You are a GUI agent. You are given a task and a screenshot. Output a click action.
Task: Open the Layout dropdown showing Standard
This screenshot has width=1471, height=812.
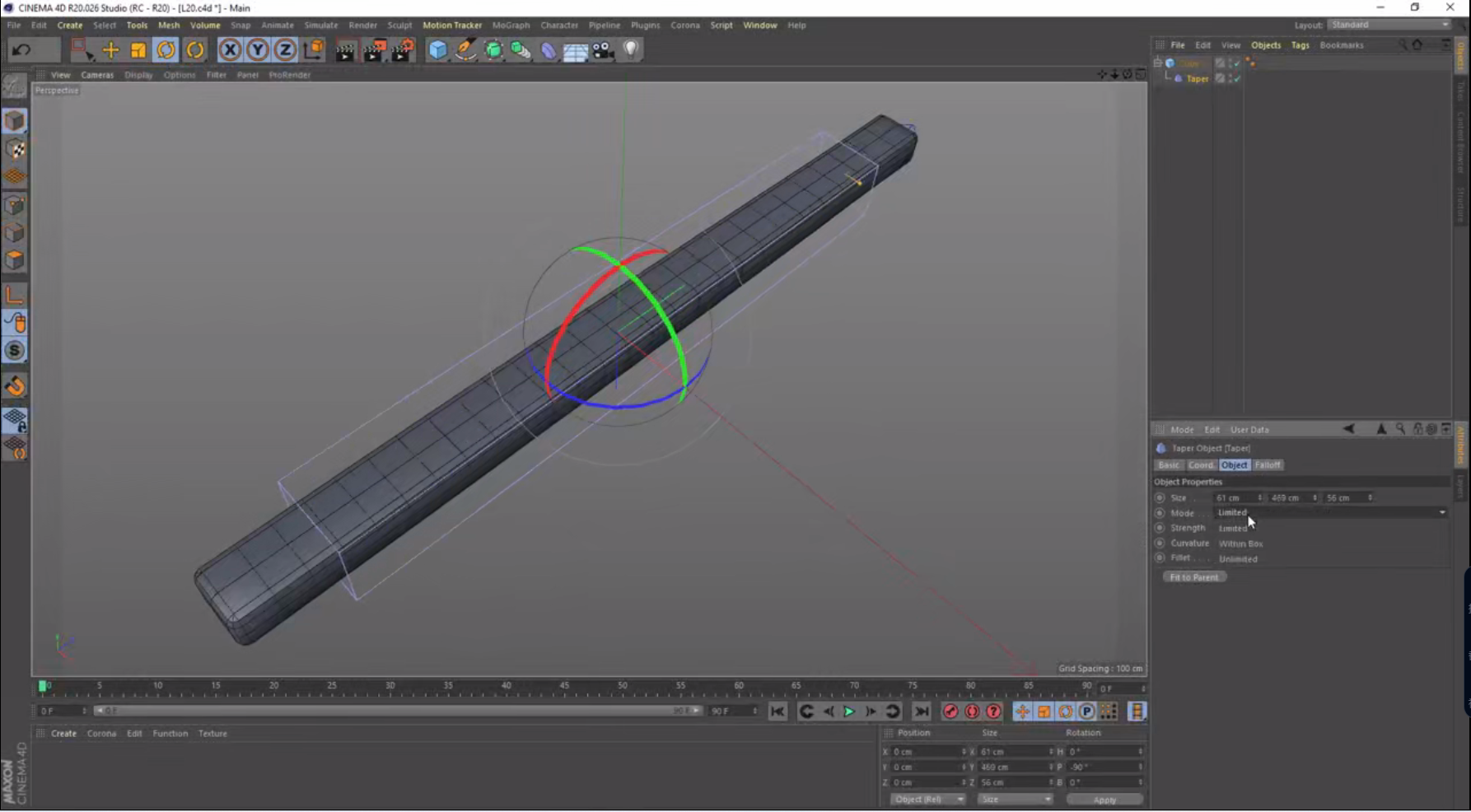pyautogui.click(x=1388, y=25)
